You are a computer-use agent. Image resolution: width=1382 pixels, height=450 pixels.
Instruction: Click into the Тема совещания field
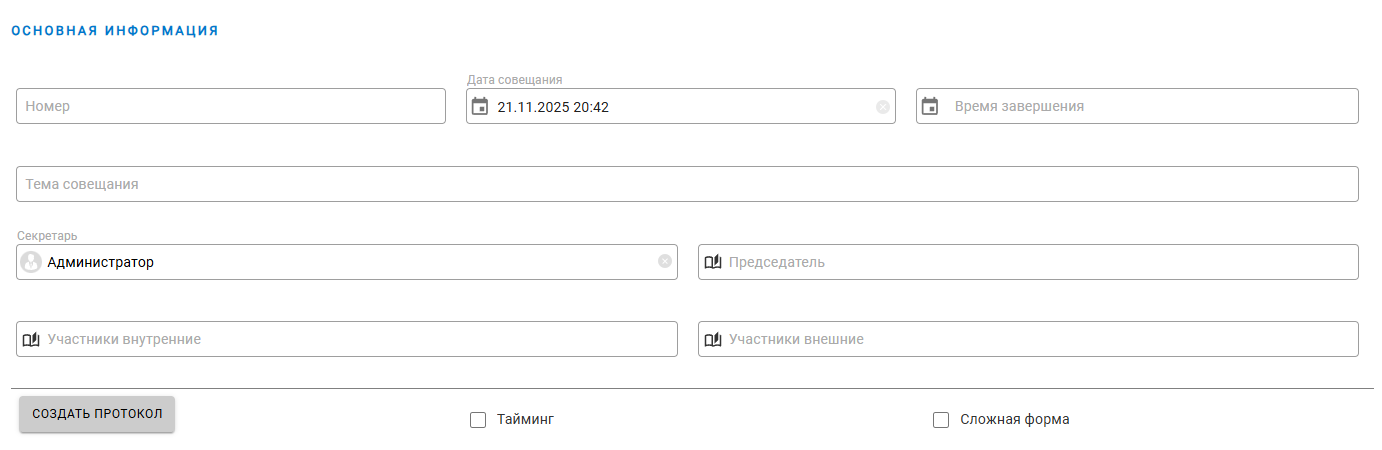pos(687,184)
